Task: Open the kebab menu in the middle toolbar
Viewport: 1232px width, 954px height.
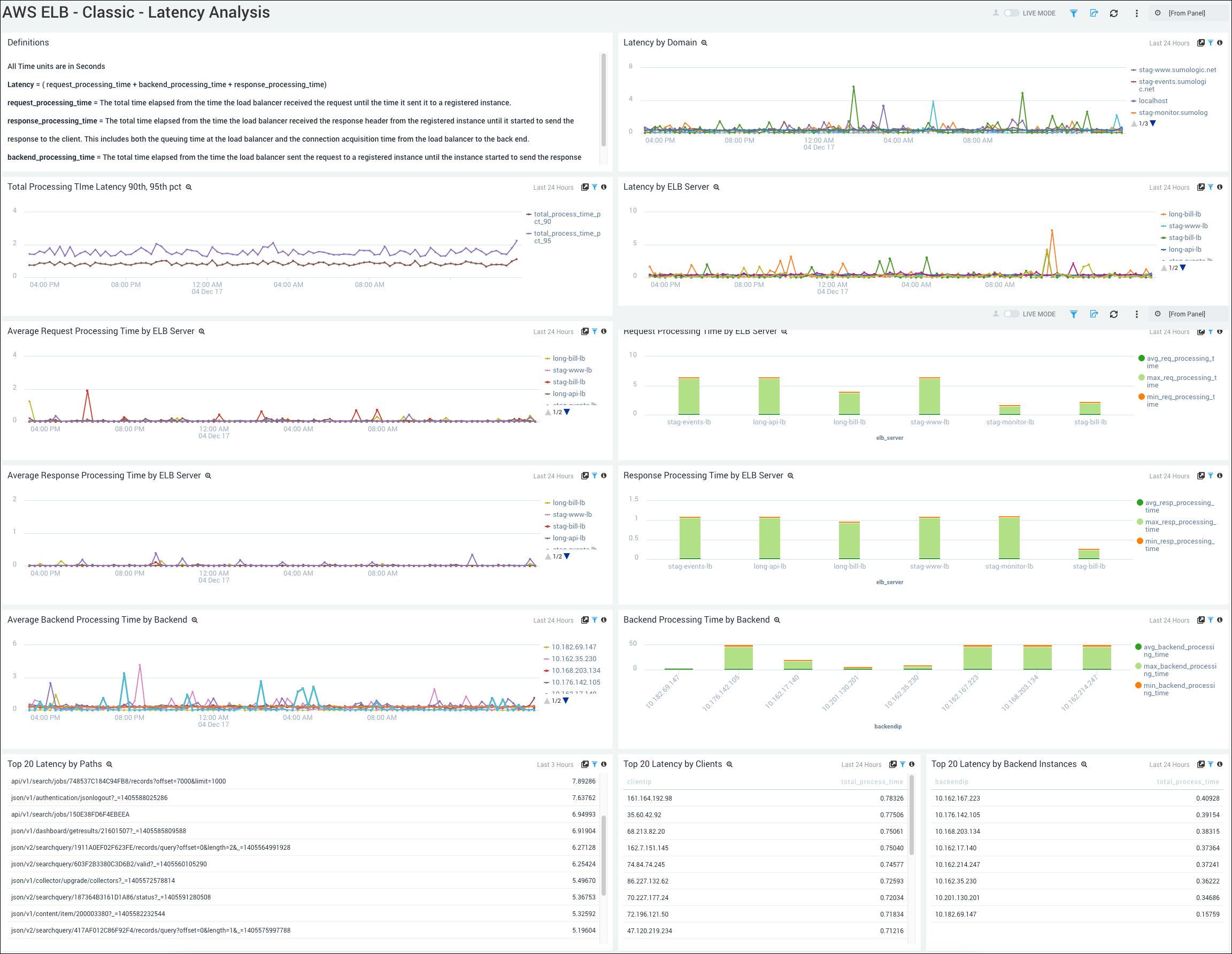Action: 1136,314
